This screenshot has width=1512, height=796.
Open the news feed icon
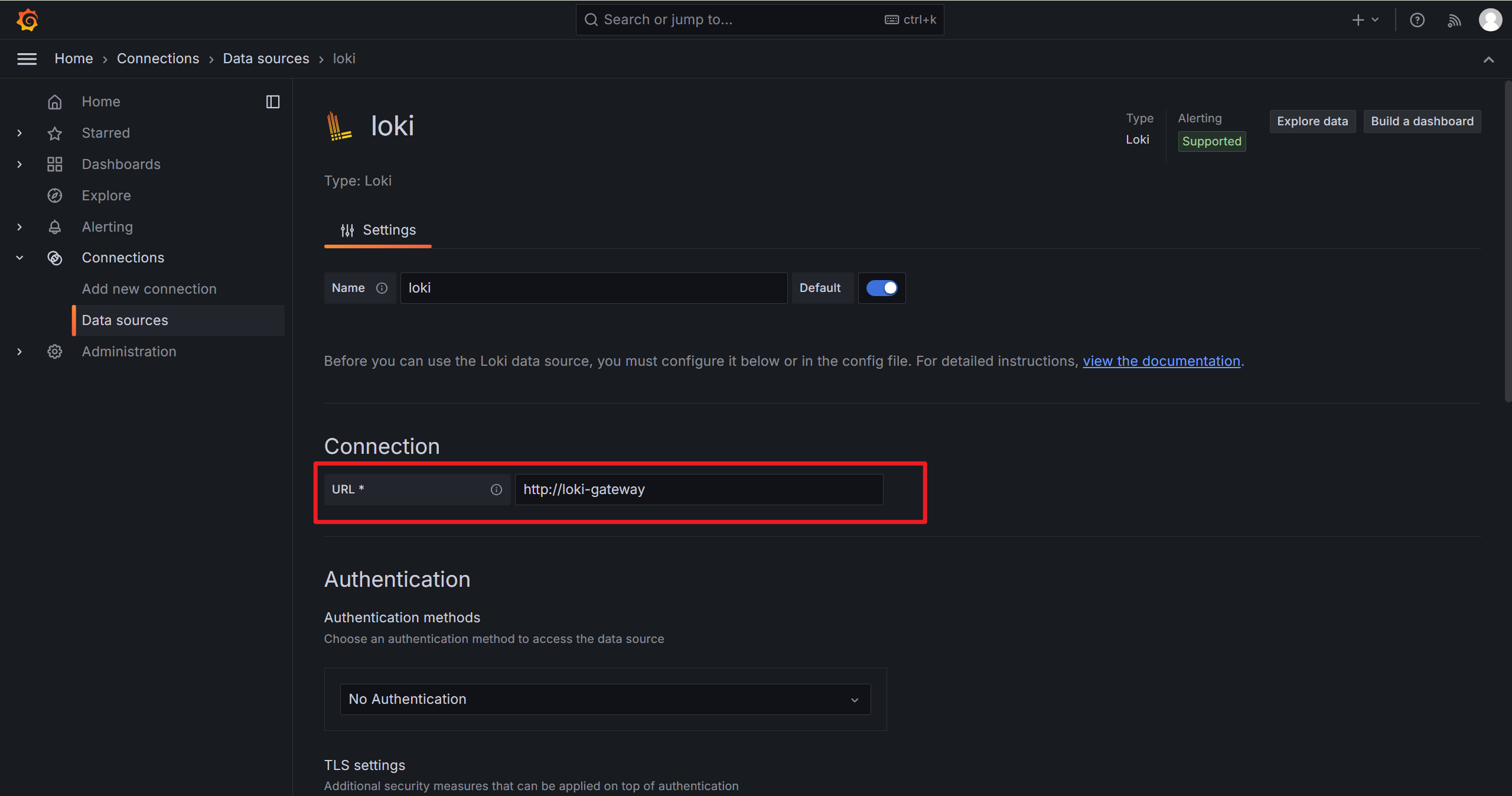pyautogui.click(x=1454, y=20)
